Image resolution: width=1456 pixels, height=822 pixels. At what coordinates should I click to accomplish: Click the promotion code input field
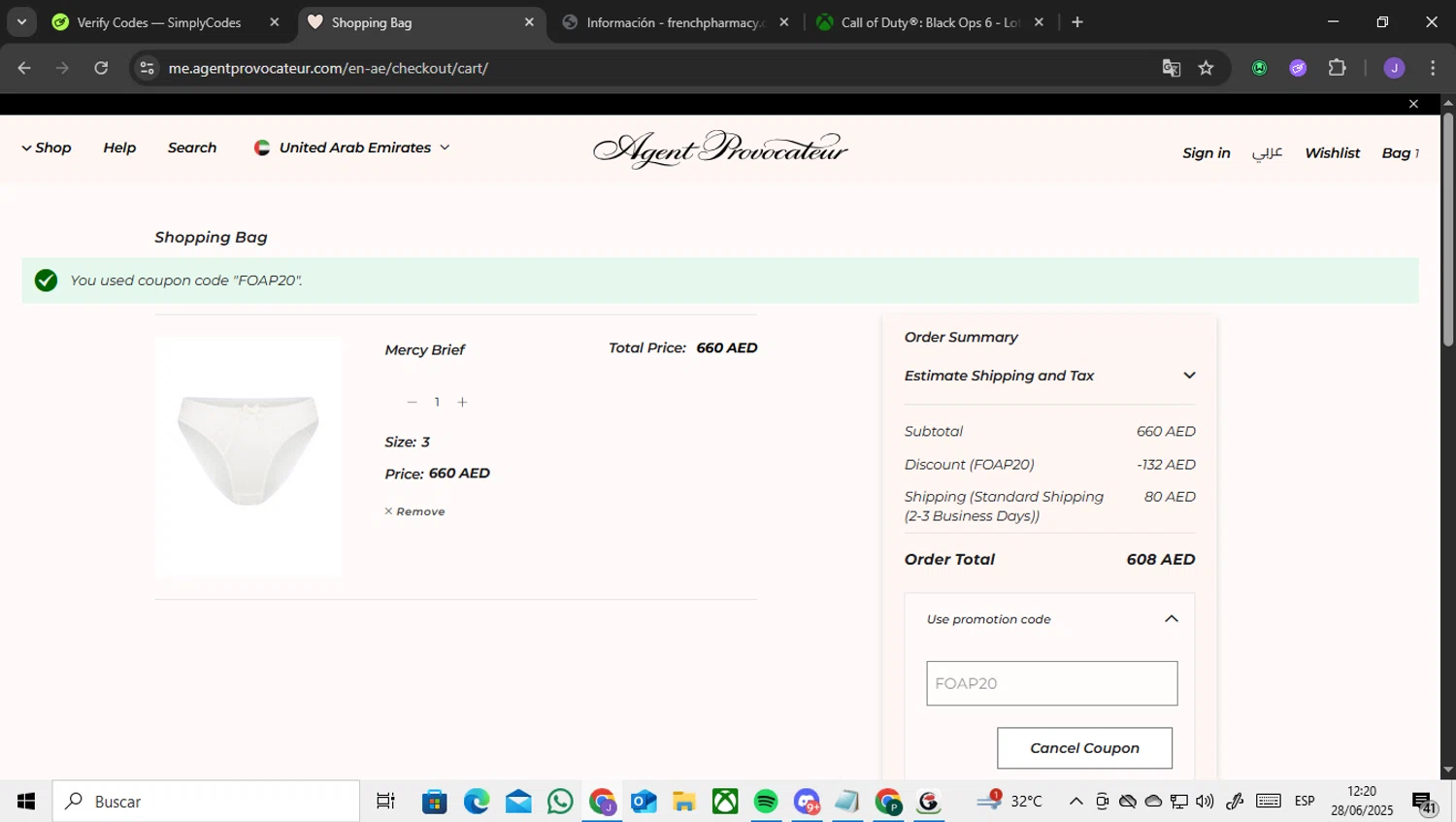[1052, 683]
